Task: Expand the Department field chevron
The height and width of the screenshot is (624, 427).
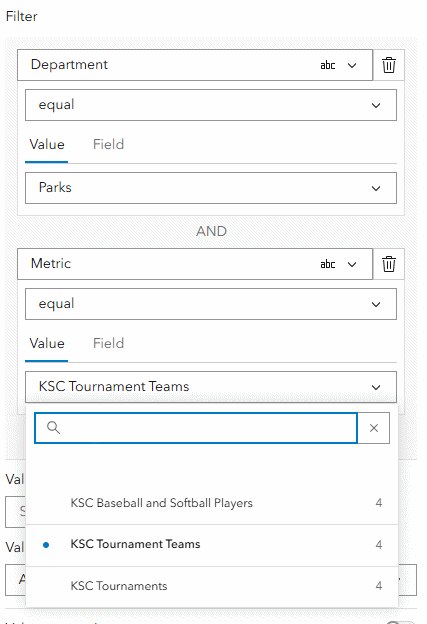Action: [352, 65]
